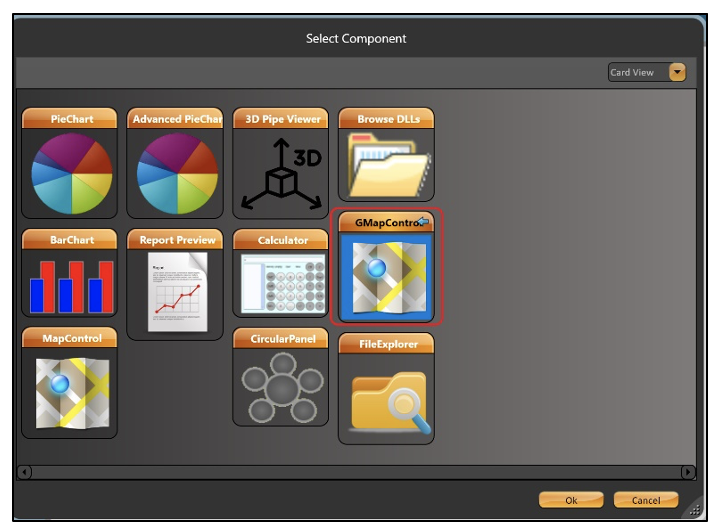Pick the MapControl component icon
The image size is (710, 524).
pyautogui.click(x=70, y=392)
